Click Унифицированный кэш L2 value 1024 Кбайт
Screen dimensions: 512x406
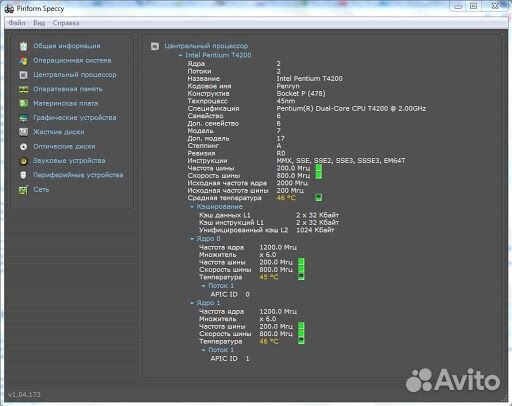click(315, 230)
